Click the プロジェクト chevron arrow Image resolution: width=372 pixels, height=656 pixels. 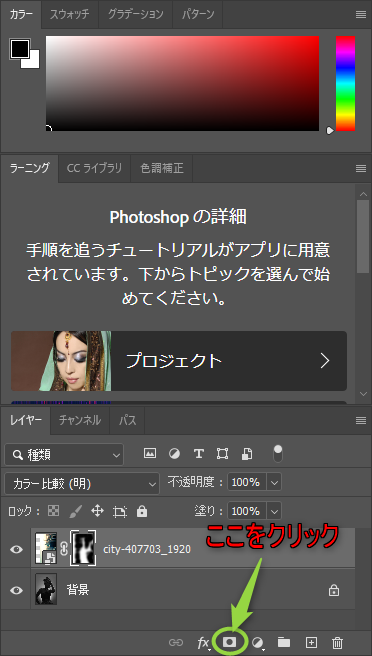point(325,361)
